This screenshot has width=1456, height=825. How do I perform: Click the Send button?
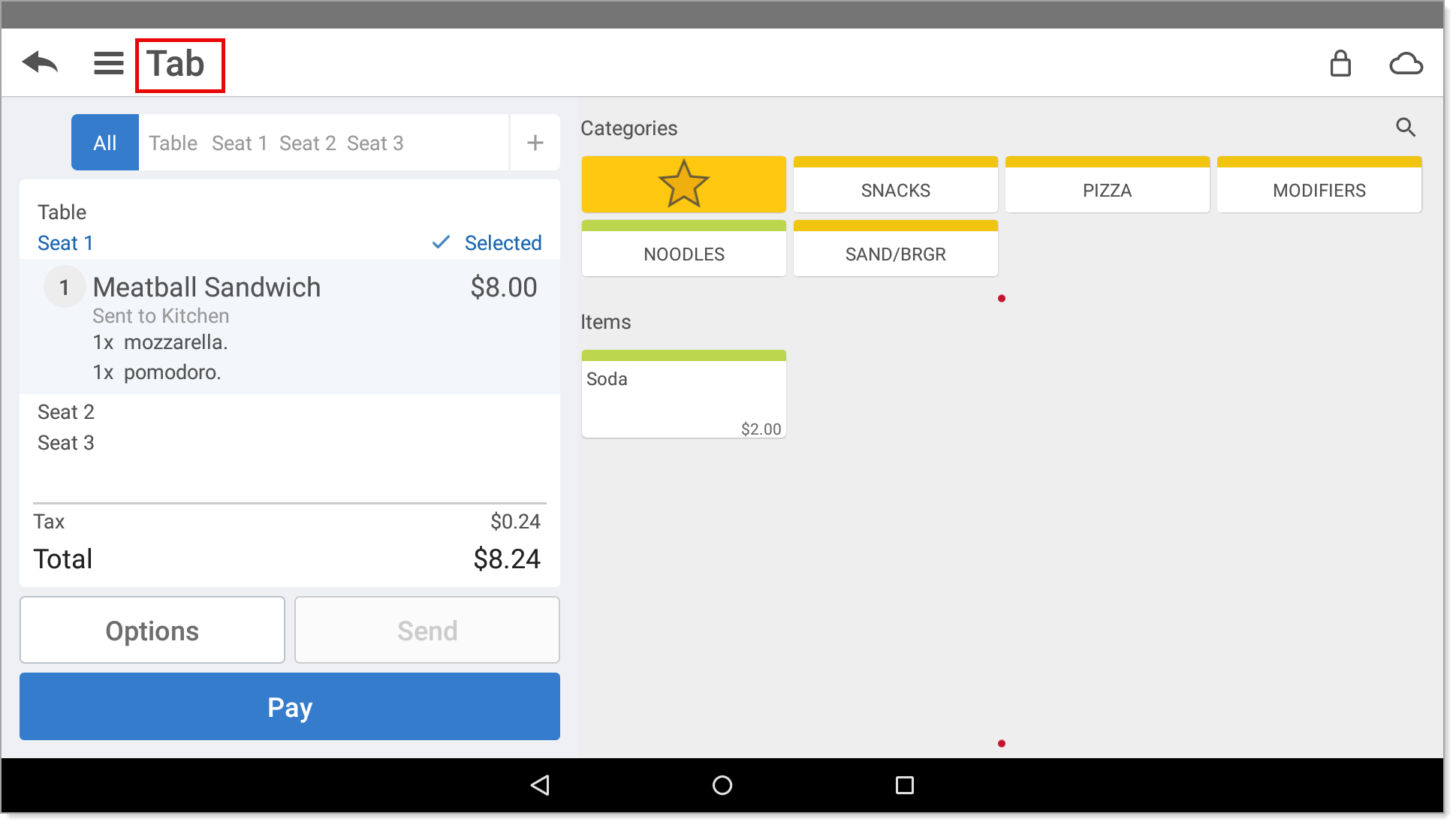pyautogui.click(x=427, y=631)
